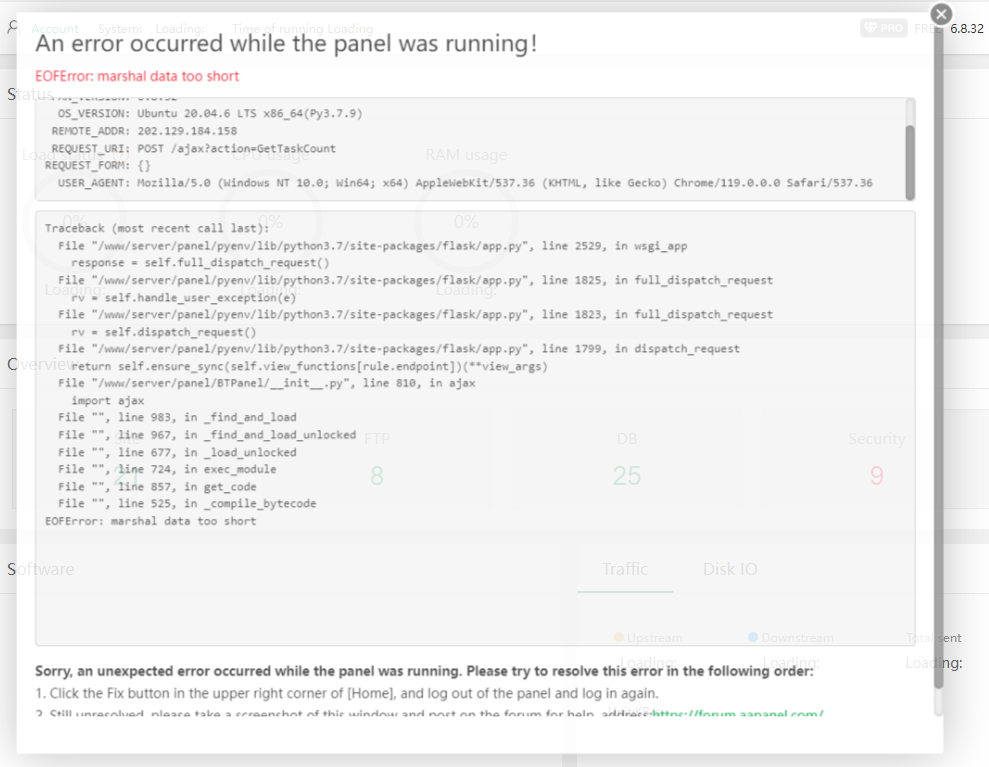Click the user account icon in header
The width and height of the screenshot is (989, 767).
pyautogui.click(x=12, y=28)
